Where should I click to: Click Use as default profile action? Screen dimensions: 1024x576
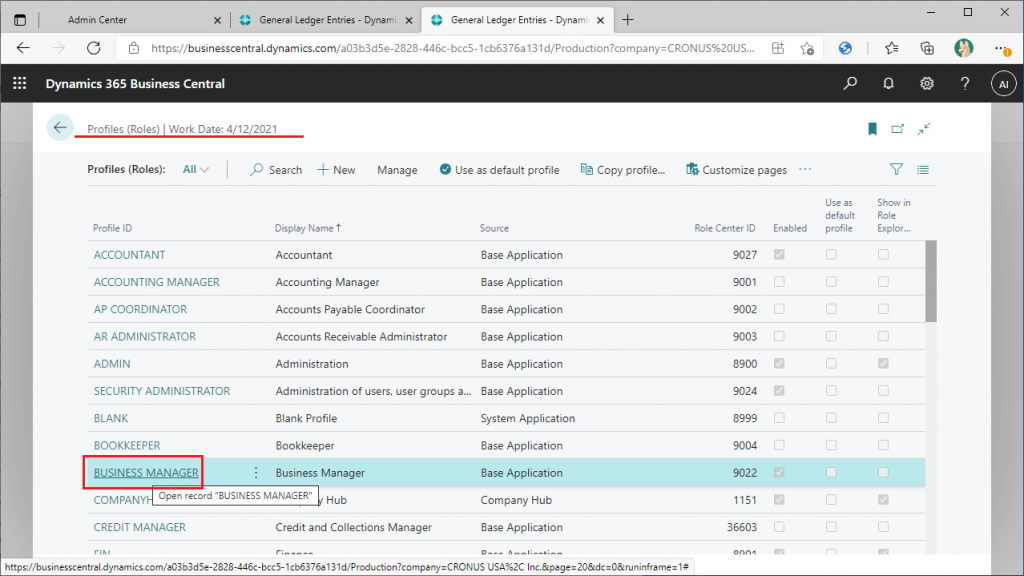[500, 170]
